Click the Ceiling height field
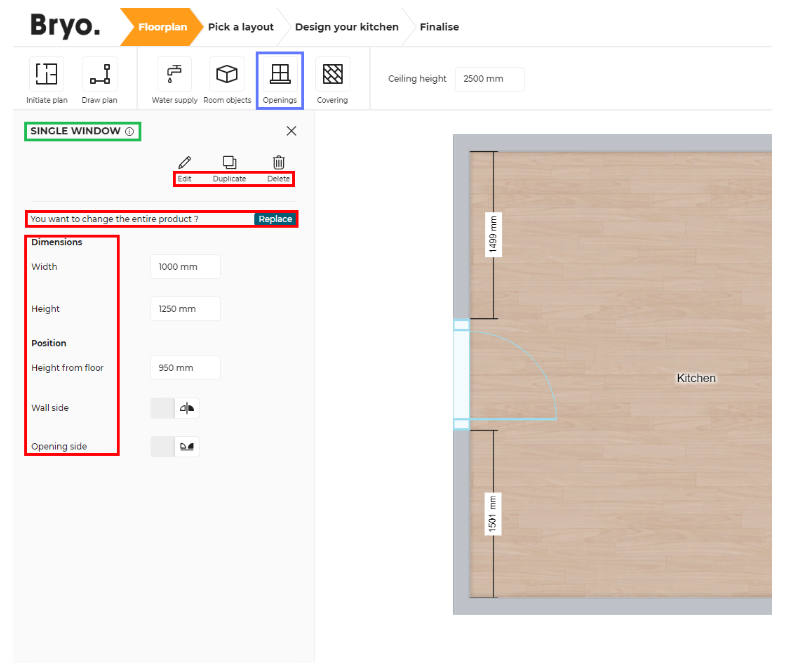Image resolution: width=785 pixels, height=663 pixels. (489, 78)
